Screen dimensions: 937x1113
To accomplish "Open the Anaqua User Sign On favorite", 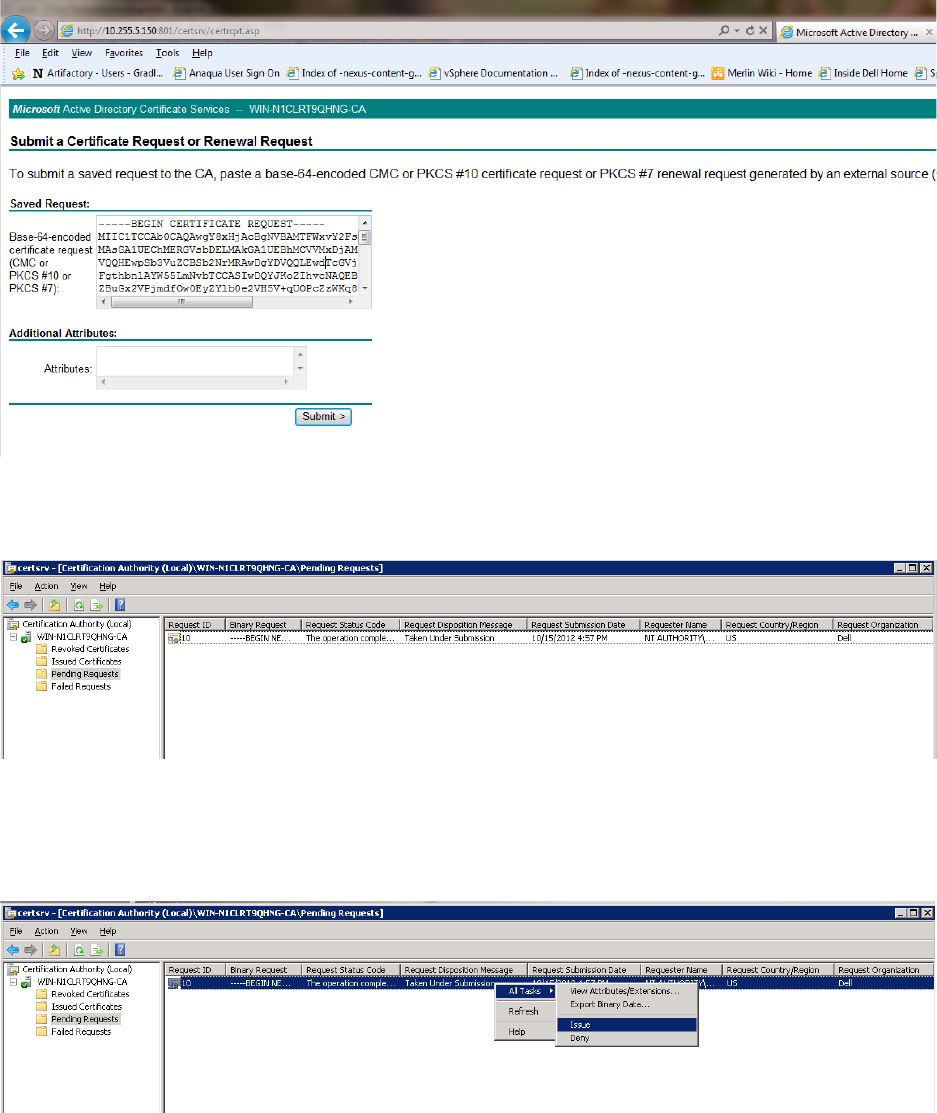I will tap(226, 73).
